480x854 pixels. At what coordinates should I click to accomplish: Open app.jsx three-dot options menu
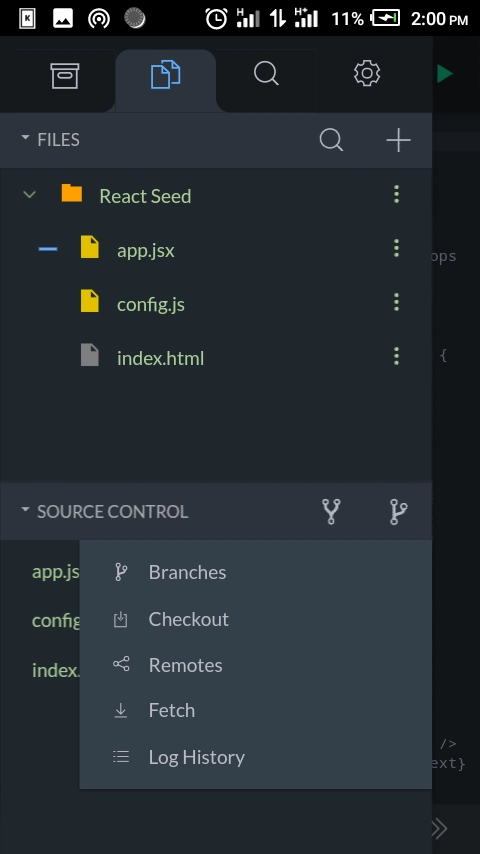pos(397,248)
